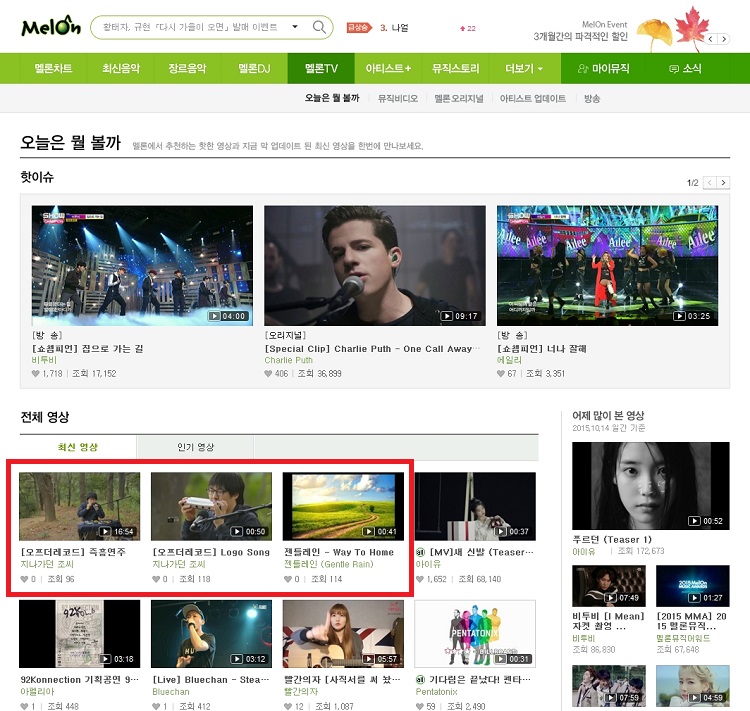
Task: Play 비투비 I Mean 자켓 촬영 thumbnail
Action: (609, 586)
